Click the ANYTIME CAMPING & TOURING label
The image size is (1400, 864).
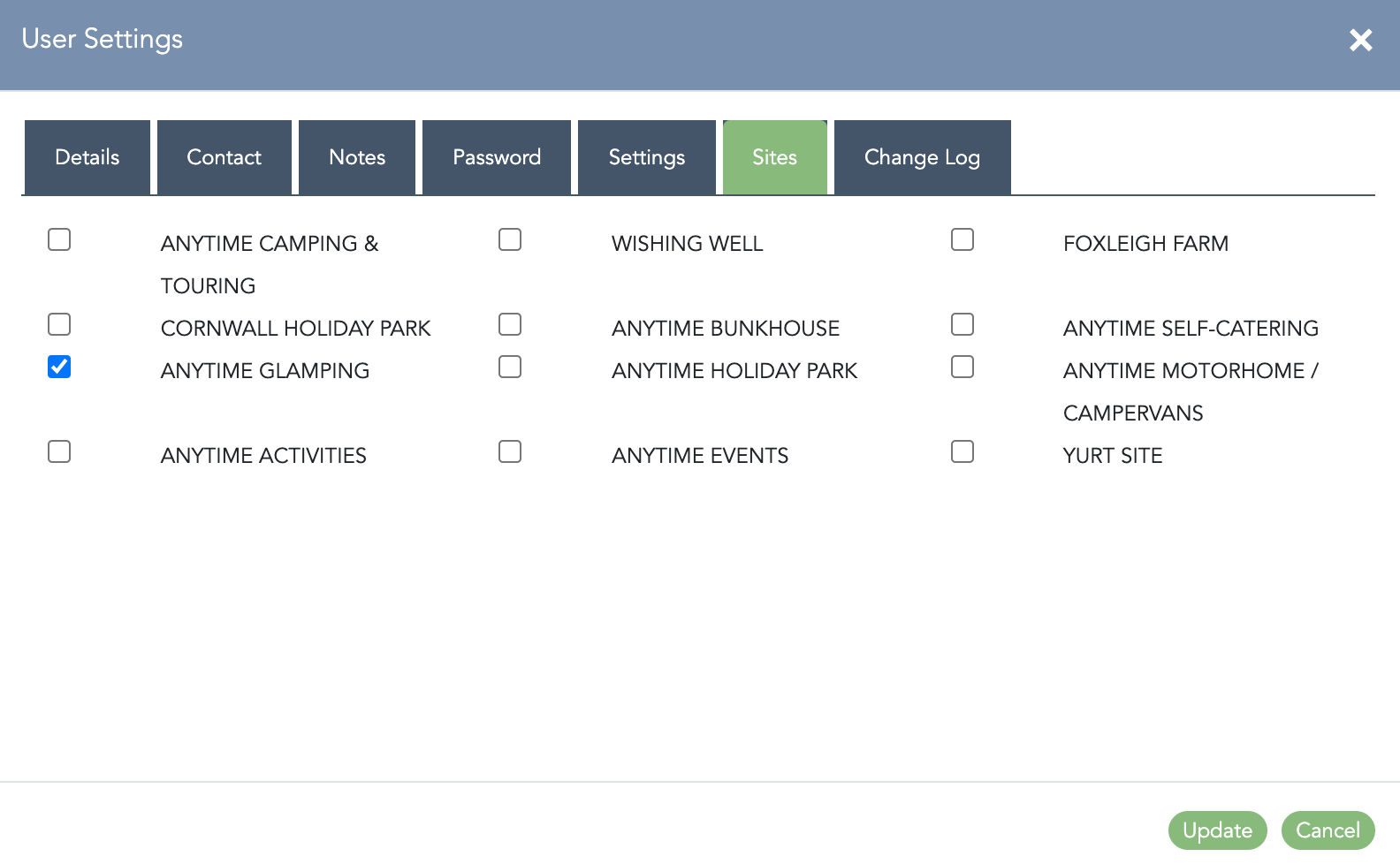[270, 264]
